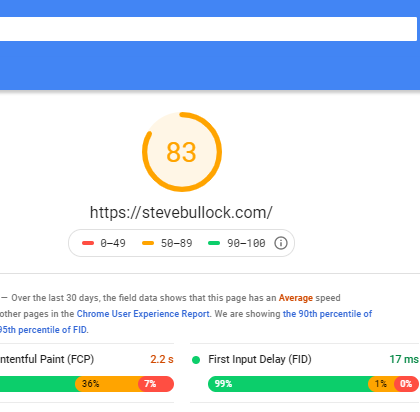Click the score legend info icon

point(281,243)
